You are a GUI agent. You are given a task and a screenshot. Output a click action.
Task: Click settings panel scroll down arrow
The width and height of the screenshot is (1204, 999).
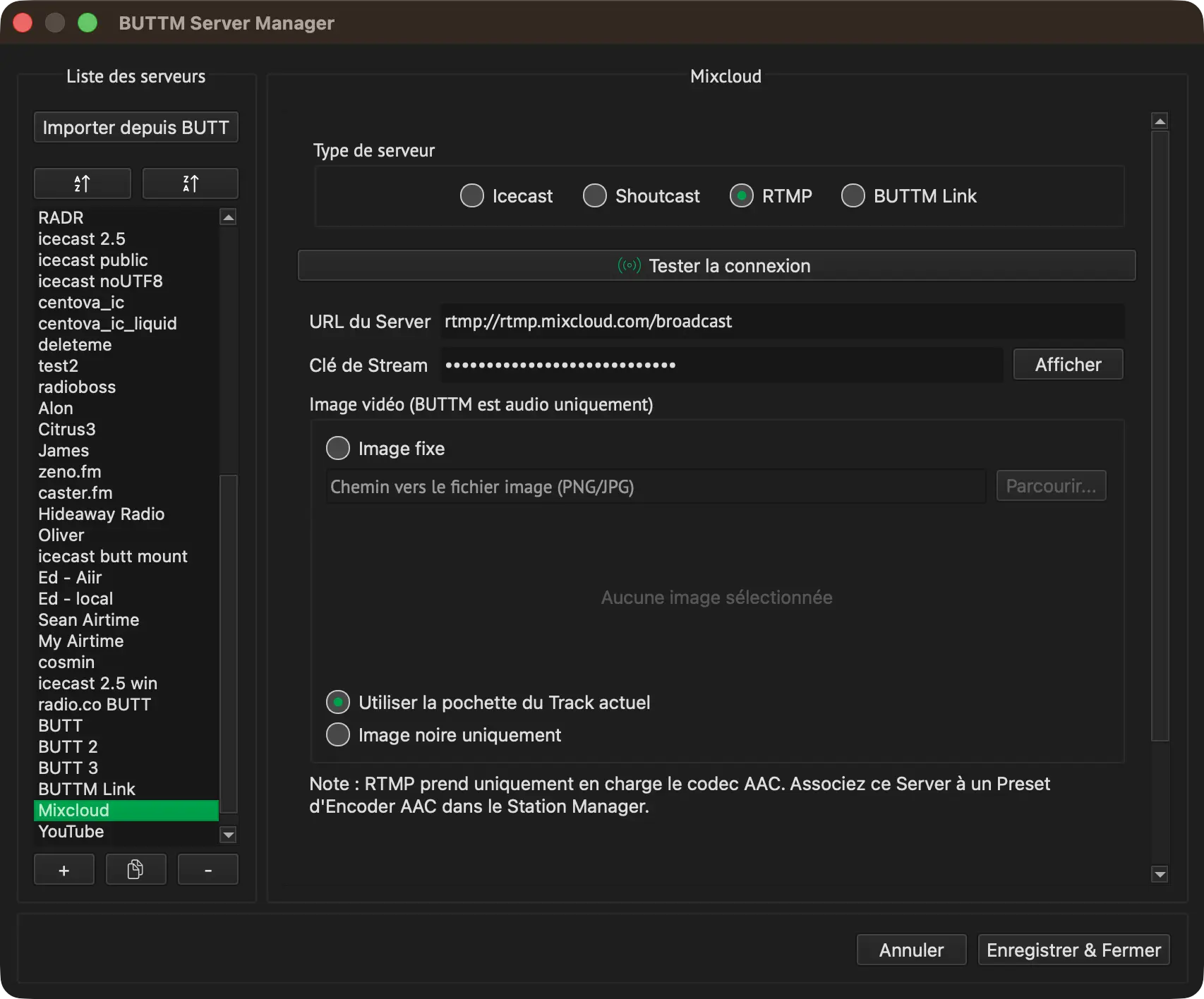click(1160, 874)
